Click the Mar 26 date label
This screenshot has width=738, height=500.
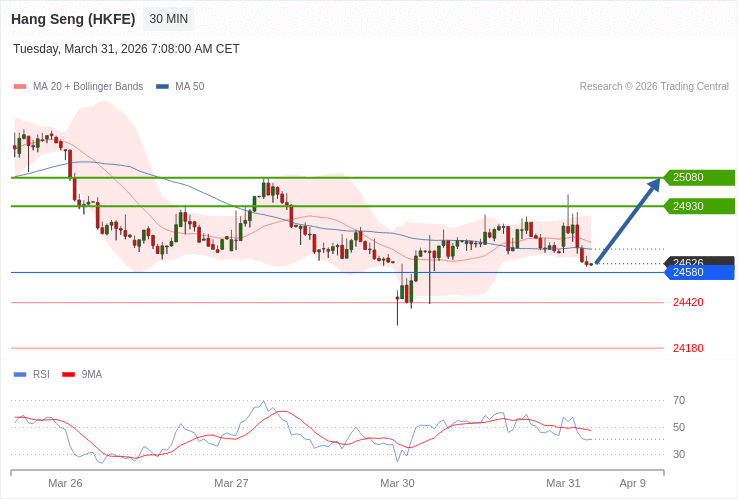[65, 484]
